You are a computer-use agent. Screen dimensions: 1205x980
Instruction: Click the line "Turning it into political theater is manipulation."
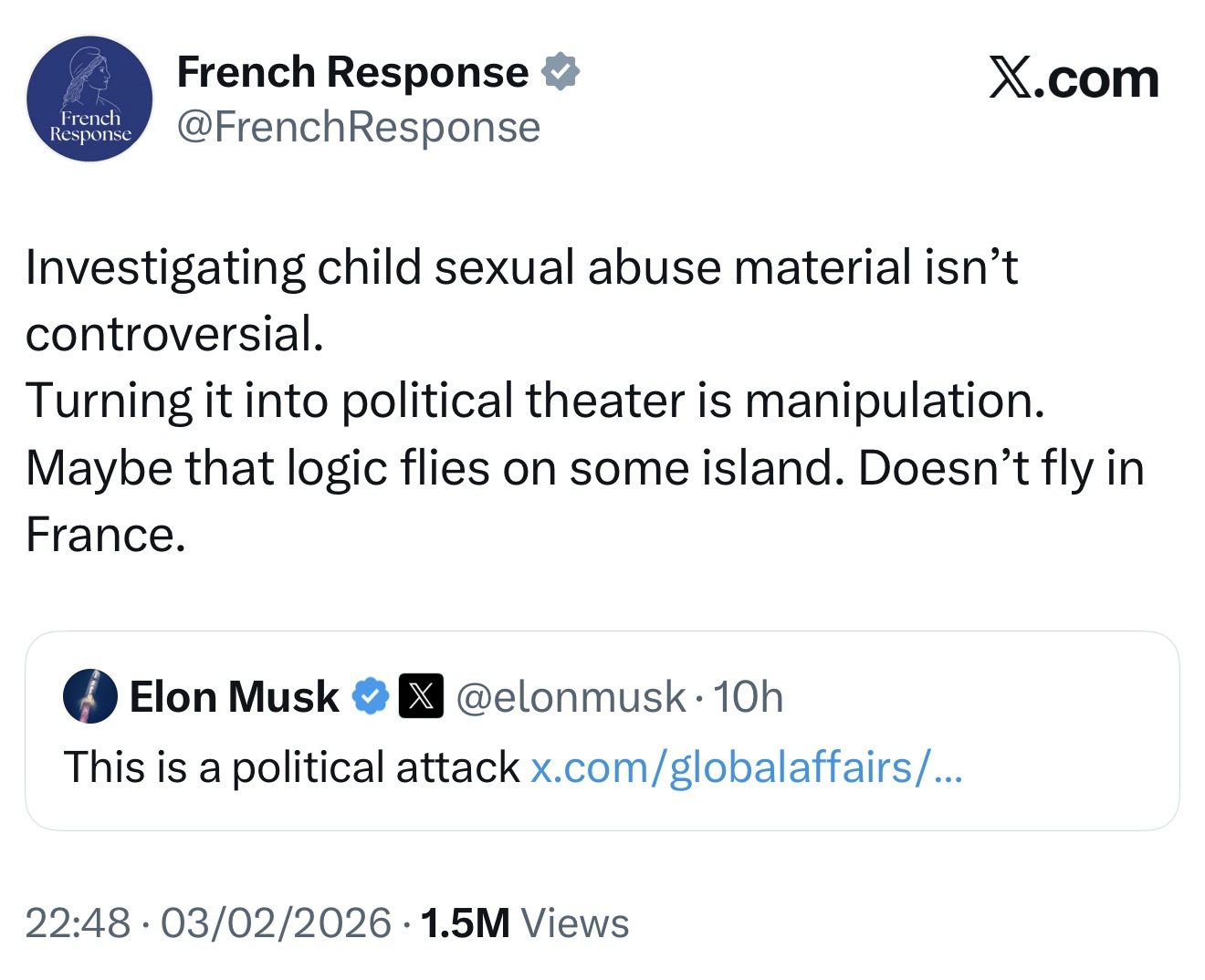point(535,401)
